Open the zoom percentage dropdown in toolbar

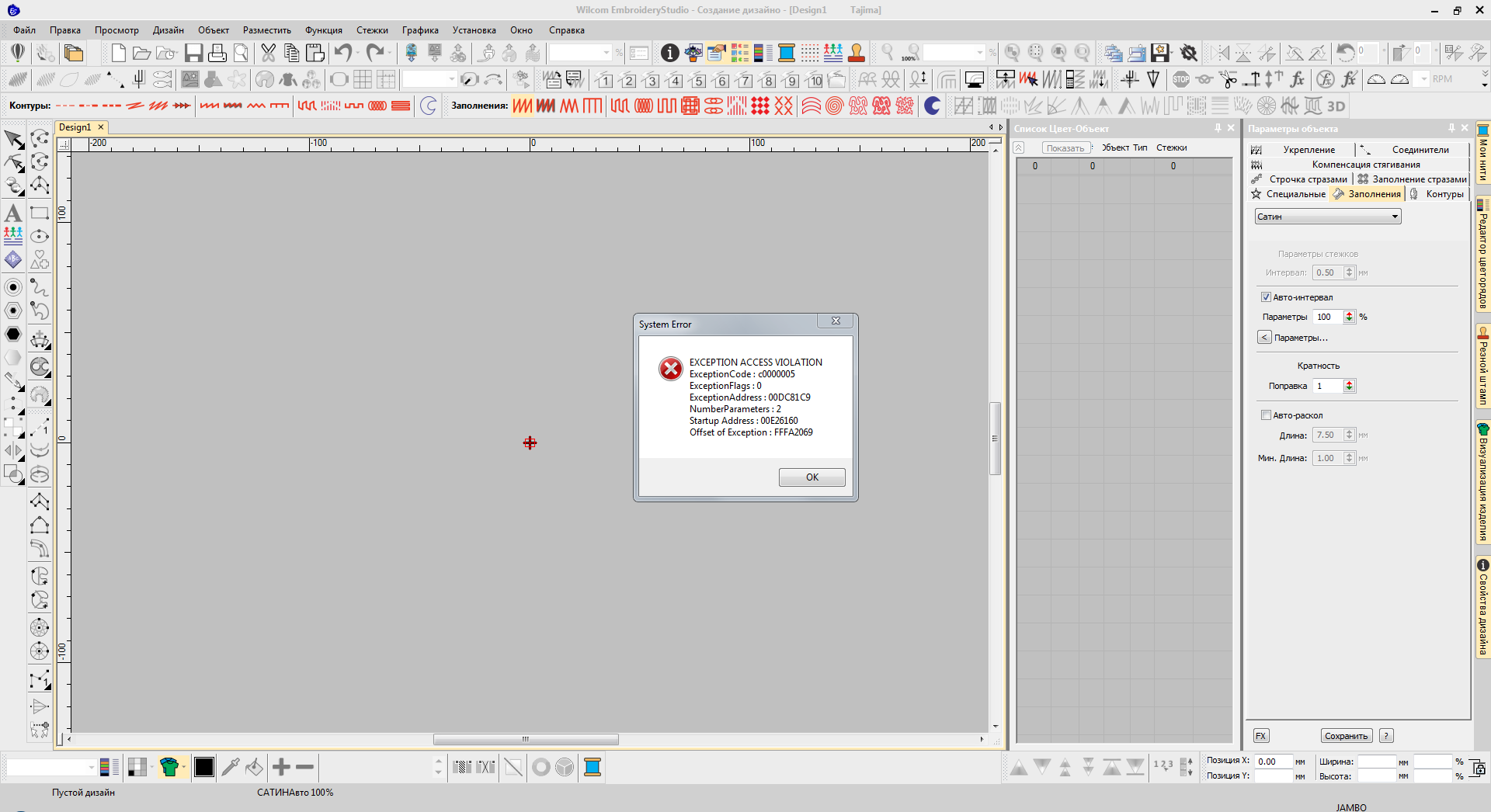pos(980,53)
